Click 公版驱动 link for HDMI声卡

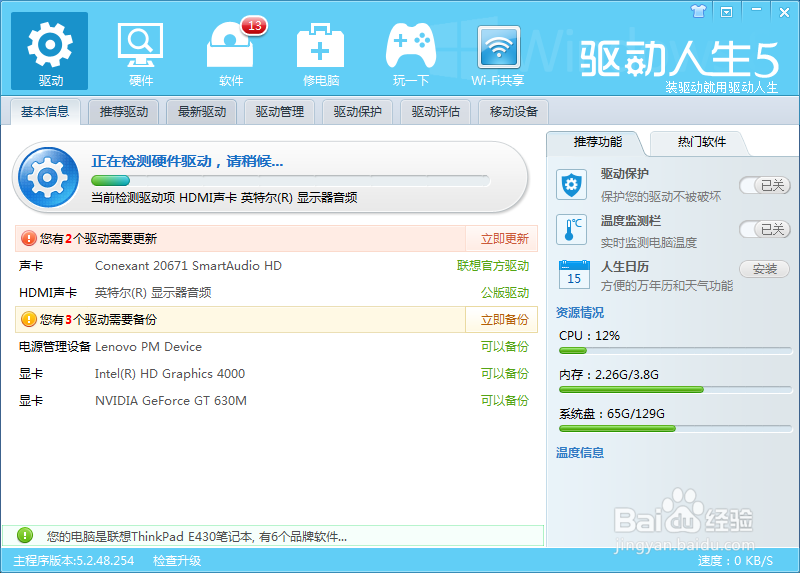505,293
